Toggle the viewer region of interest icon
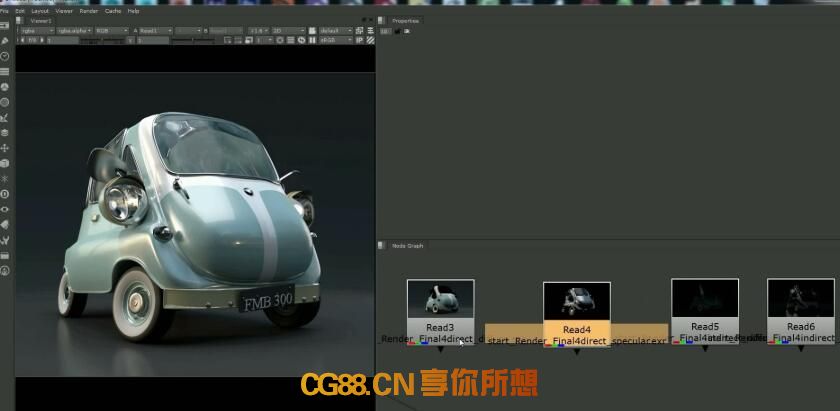The width and height of the screenshot is (840, 411). (x=227, y=40)
